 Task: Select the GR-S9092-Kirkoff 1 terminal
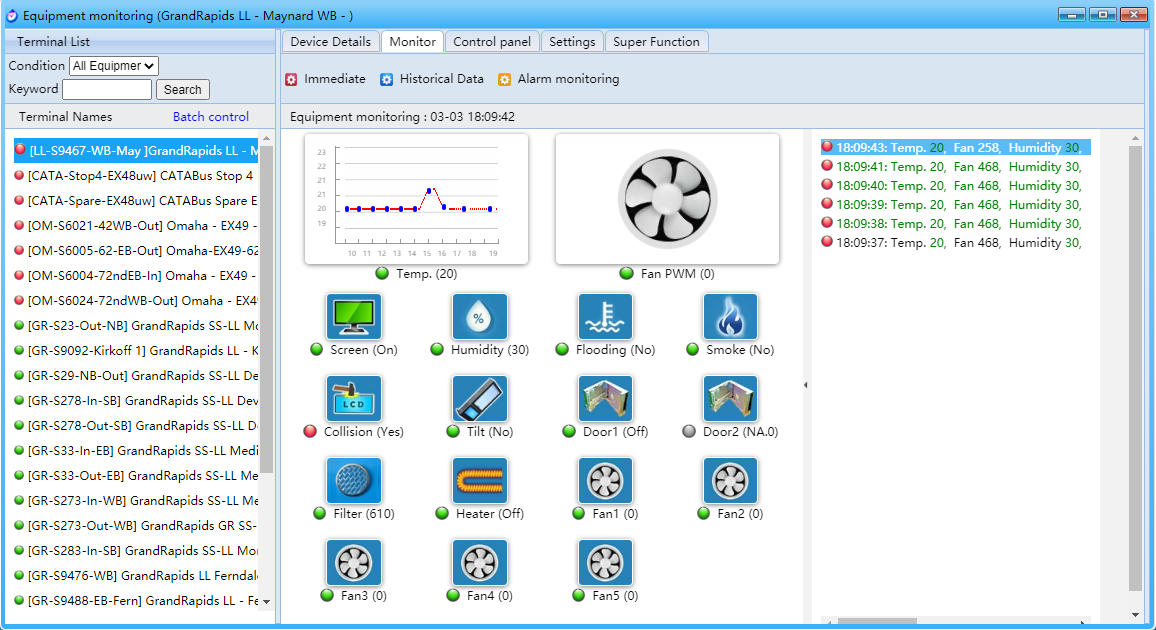click(136, 351)
